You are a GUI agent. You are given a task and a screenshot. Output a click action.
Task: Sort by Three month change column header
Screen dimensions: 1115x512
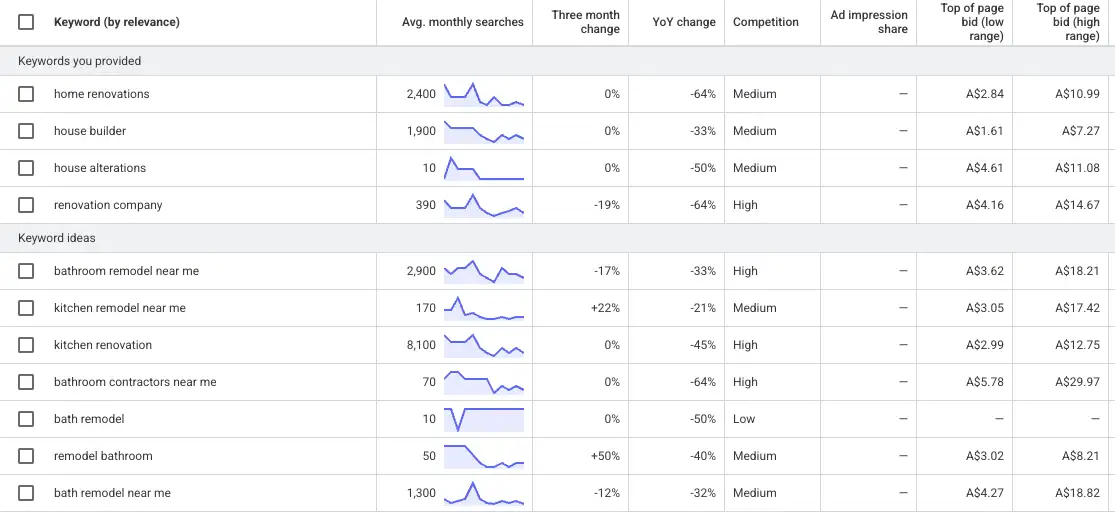(585, 22)
